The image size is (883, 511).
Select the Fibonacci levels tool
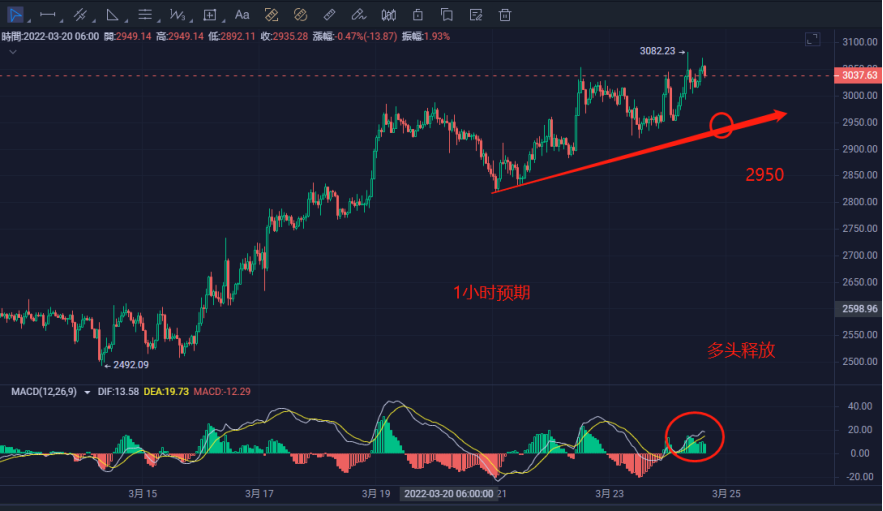point(146,15)
